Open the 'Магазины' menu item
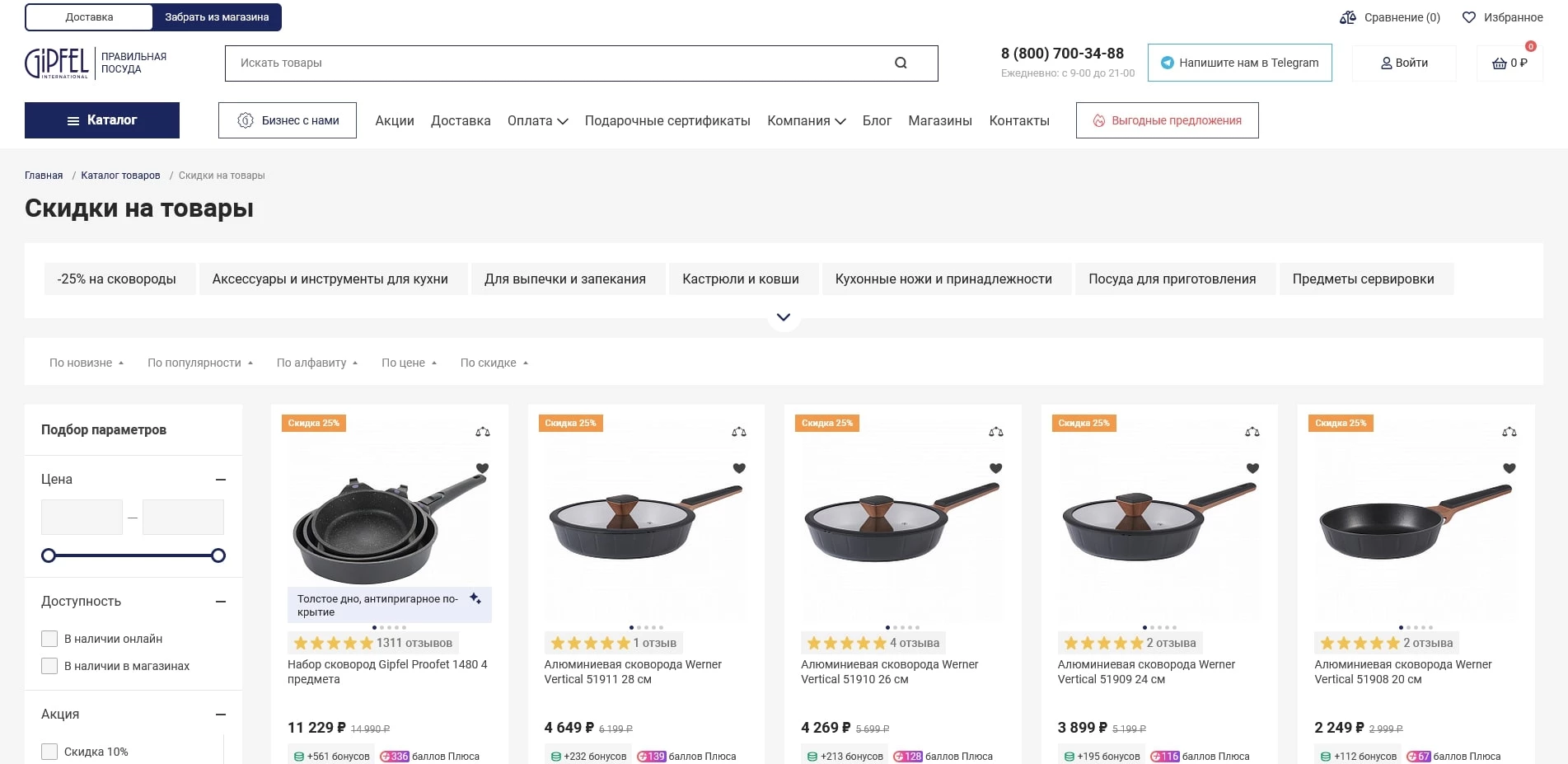This screenshot has width=1568, height=764. [x=939, y=121]
